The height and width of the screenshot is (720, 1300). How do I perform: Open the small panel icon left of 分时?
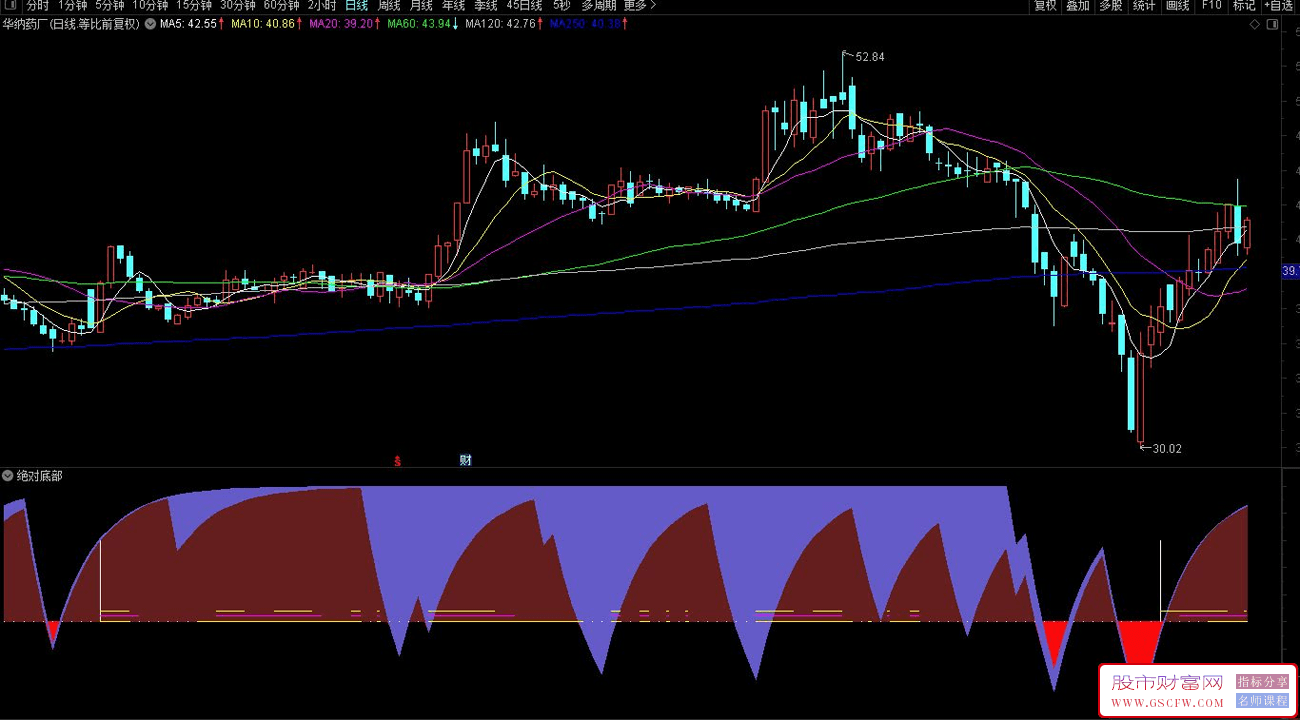point(12,6)
